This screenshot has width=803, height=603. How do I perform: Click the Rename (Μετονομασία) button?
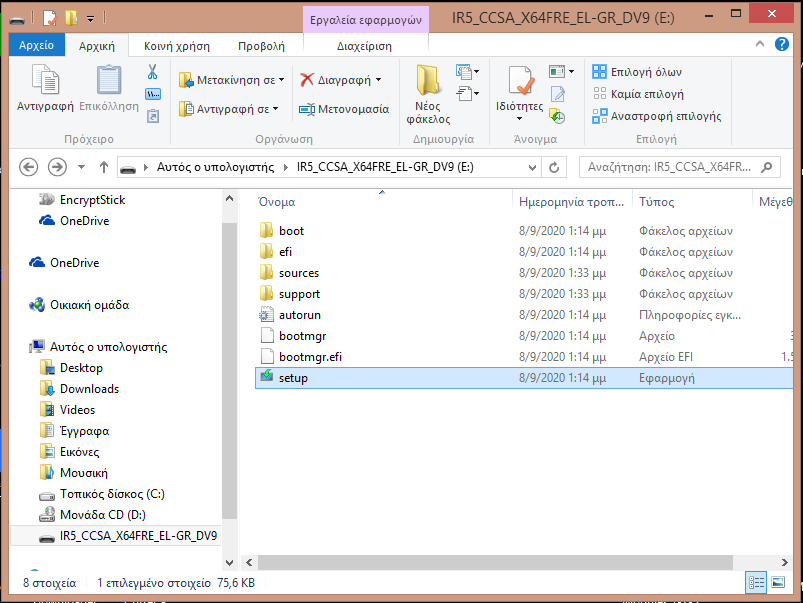(344, 109)
